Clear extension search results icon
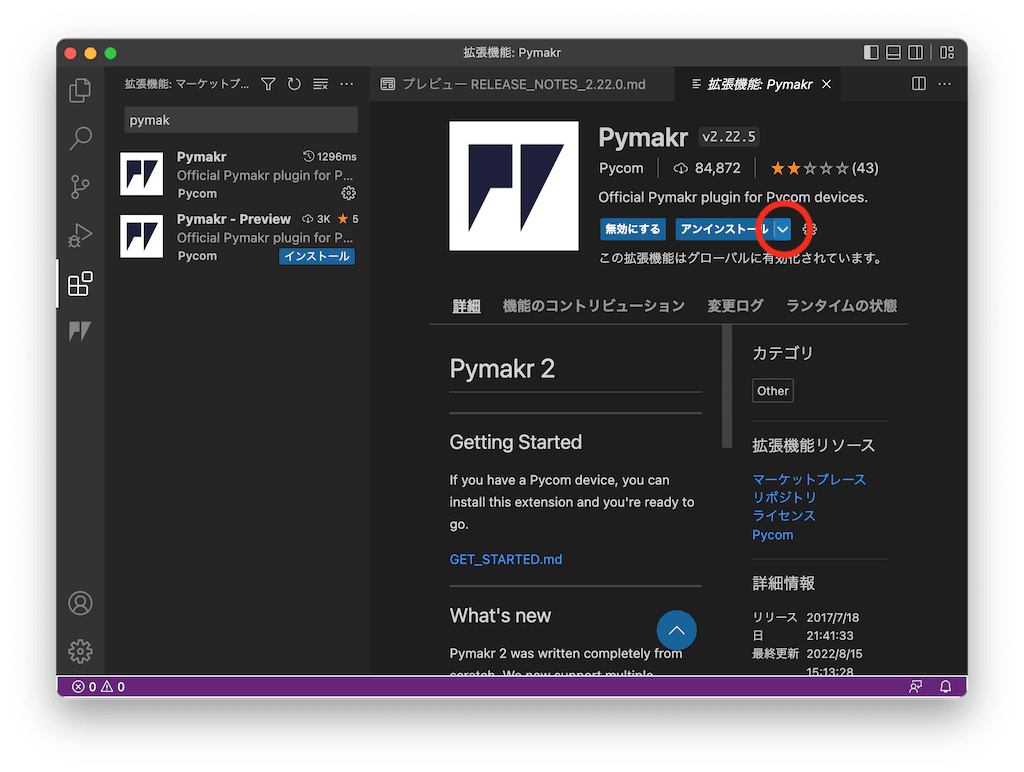 click(x=321, y=84)
